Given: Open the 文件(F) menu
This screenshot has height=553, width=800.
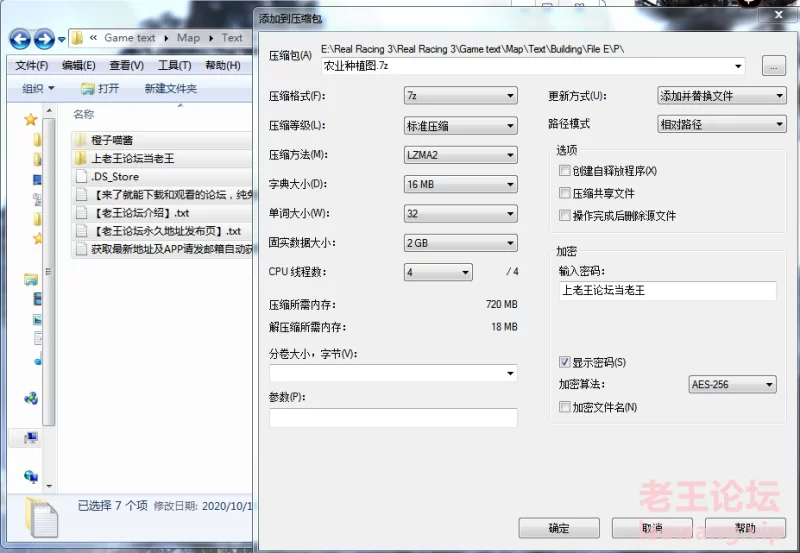Looking at the screenshot, I should coord(31,65).
